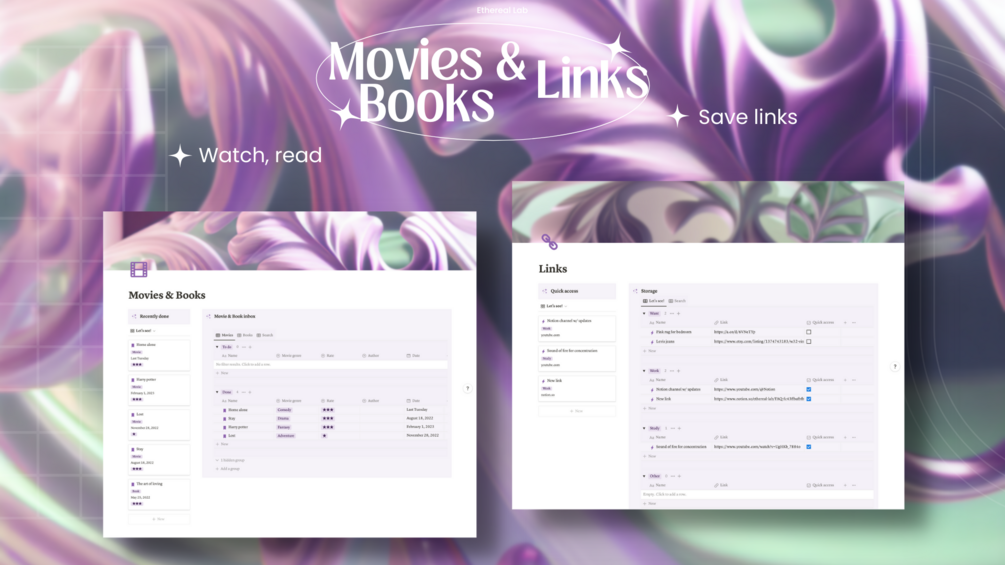Switch to the Movies tab in inbox
Screen dimensions: 1005x565
(224, 335)
